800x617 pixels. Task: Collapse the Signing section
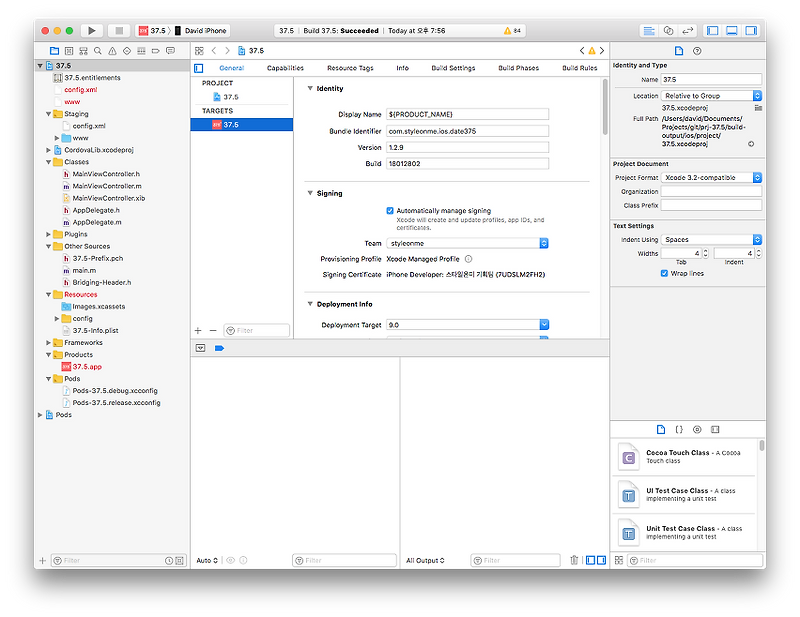coord(310,193)
